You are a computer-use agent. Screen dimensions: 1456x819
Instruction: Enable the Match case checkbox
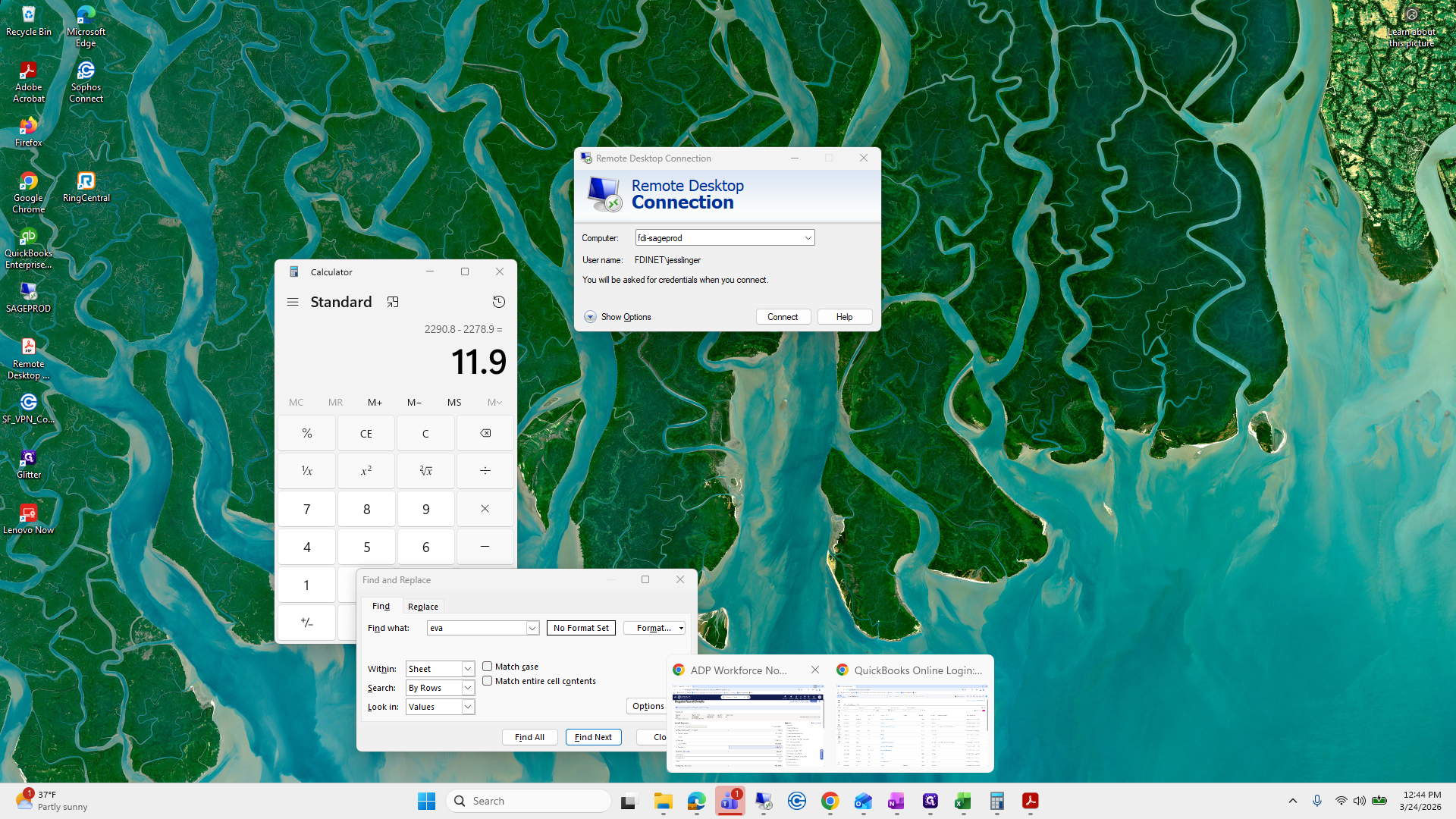(x=488, y=667)
